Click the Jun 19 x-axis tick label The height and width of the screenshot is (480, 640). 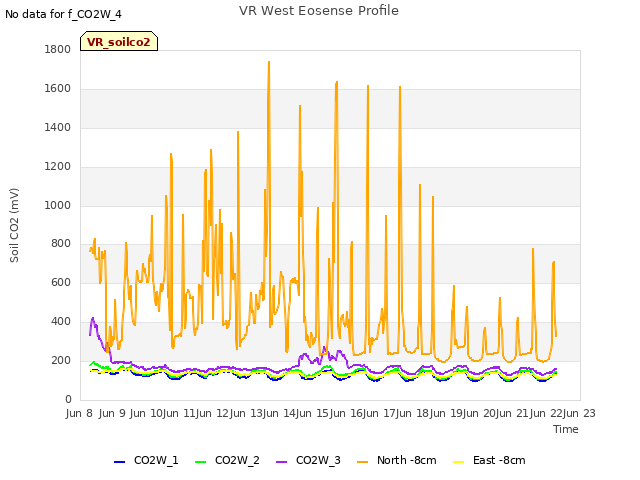pos(448,413)
